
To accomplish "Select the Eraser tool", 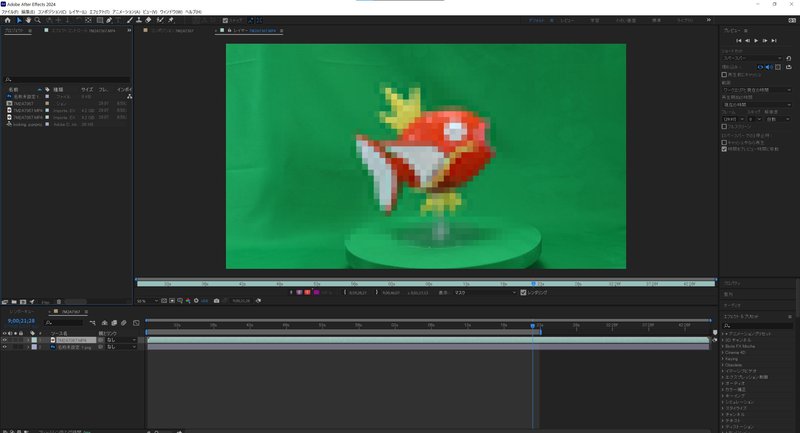I will (x=148, y=20).
